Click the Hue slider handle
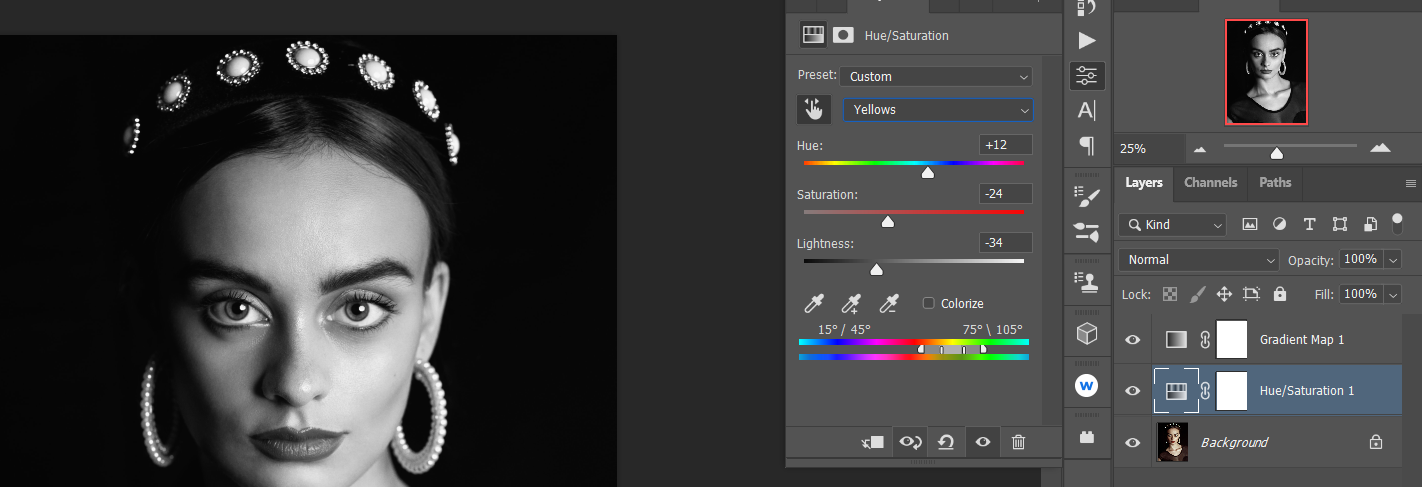Viewport: 1422px width, 487px height. [x=927, y=173]
